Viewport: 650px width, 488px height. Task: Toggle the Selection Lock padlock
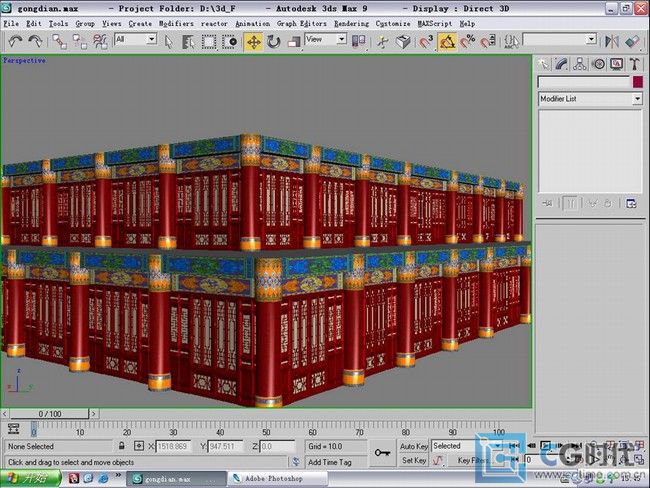pos(121,446)
